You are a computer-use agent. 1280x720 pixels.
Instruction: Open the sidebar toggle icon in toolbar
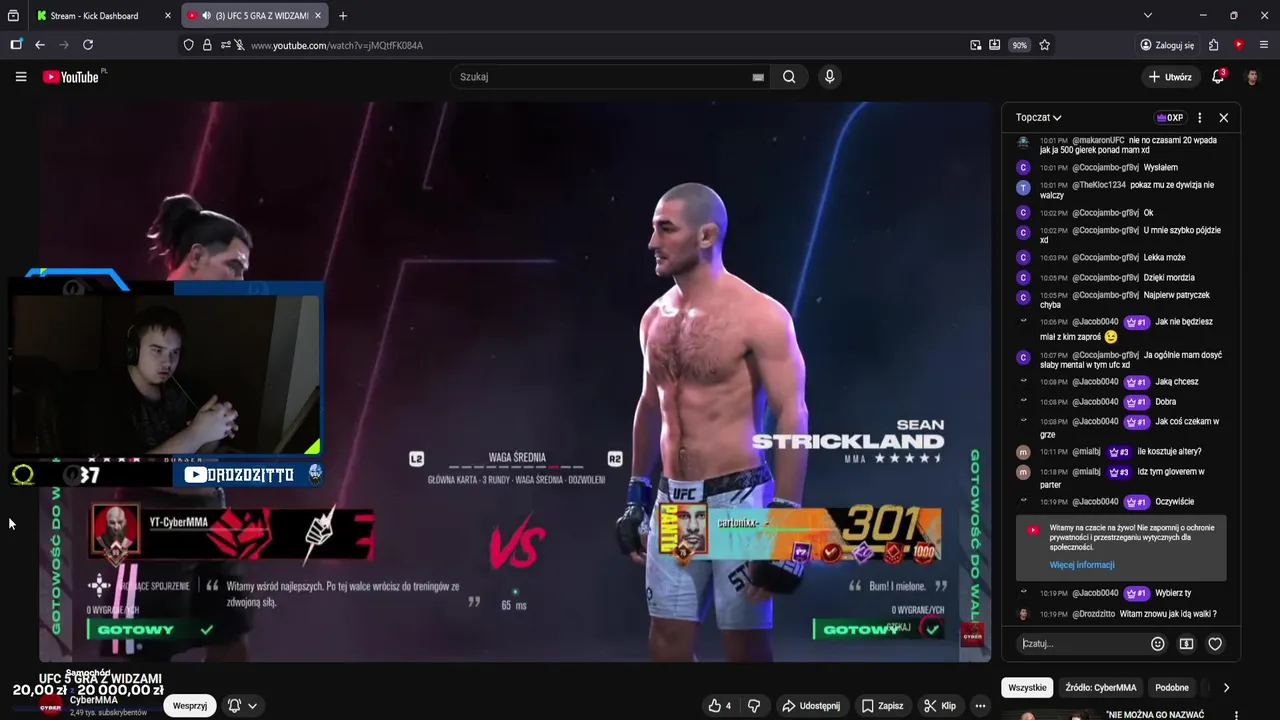(16, 45)
